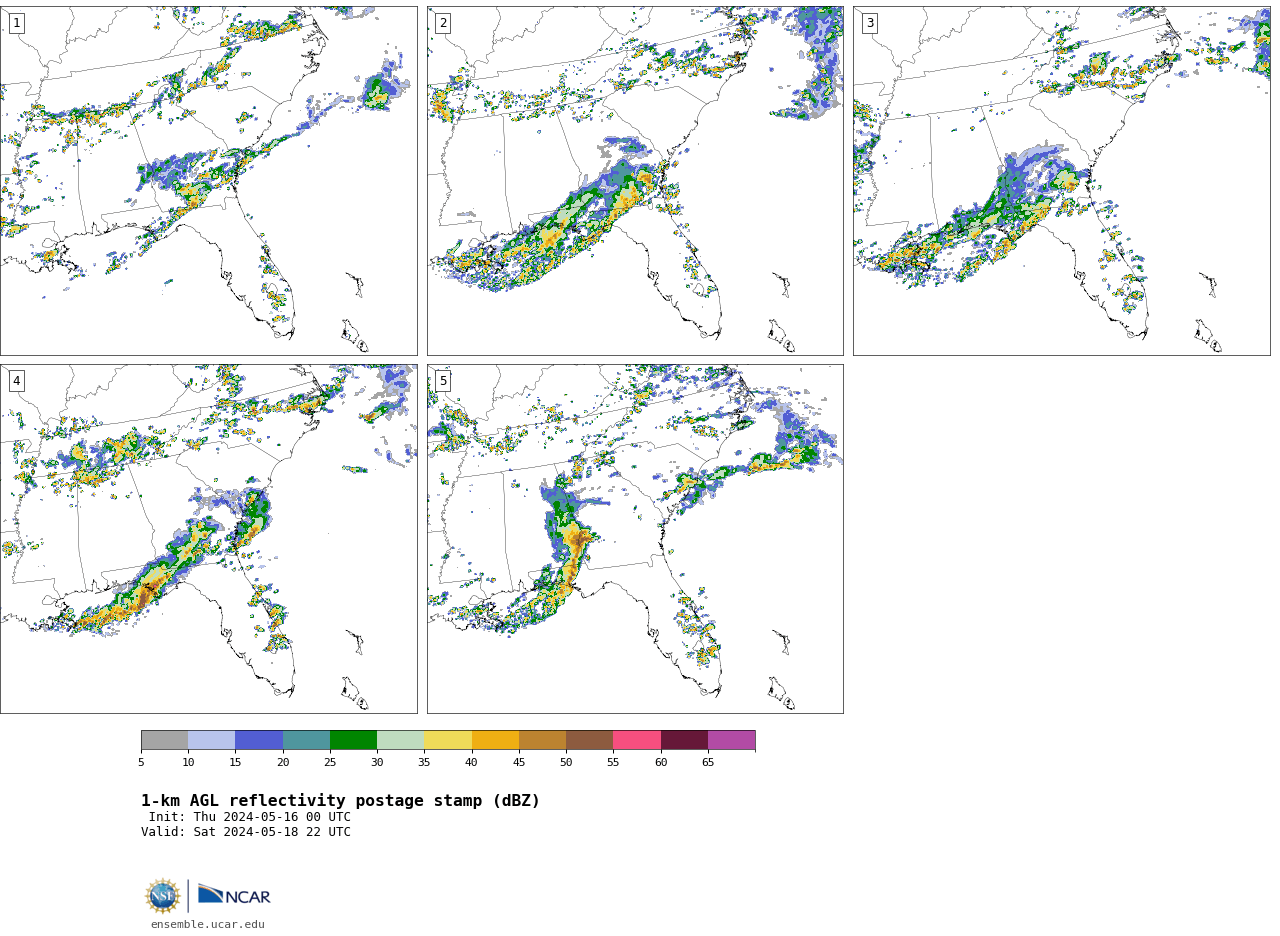Click the gray 5-10 dBZ color swatch
Viewport: 1280px width, 936px height.
tap(164, 740)
